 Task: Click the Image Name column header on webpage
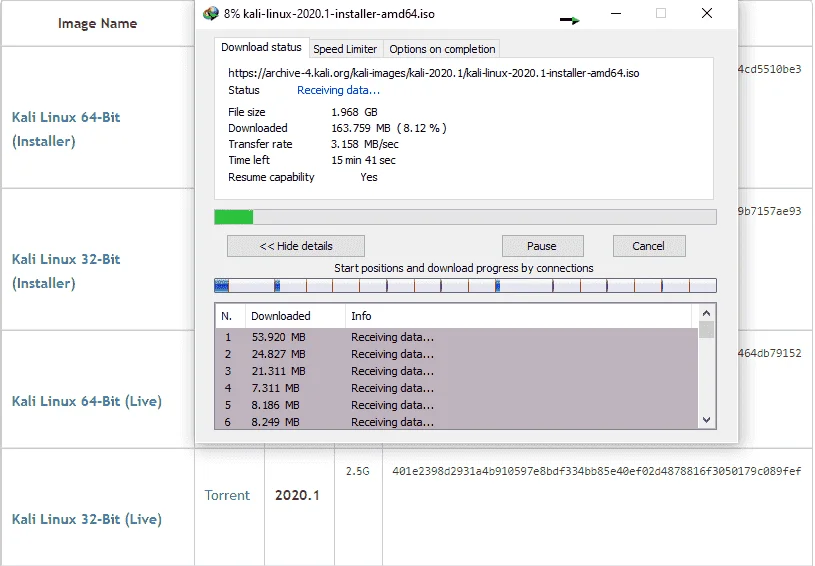point(98,23)
